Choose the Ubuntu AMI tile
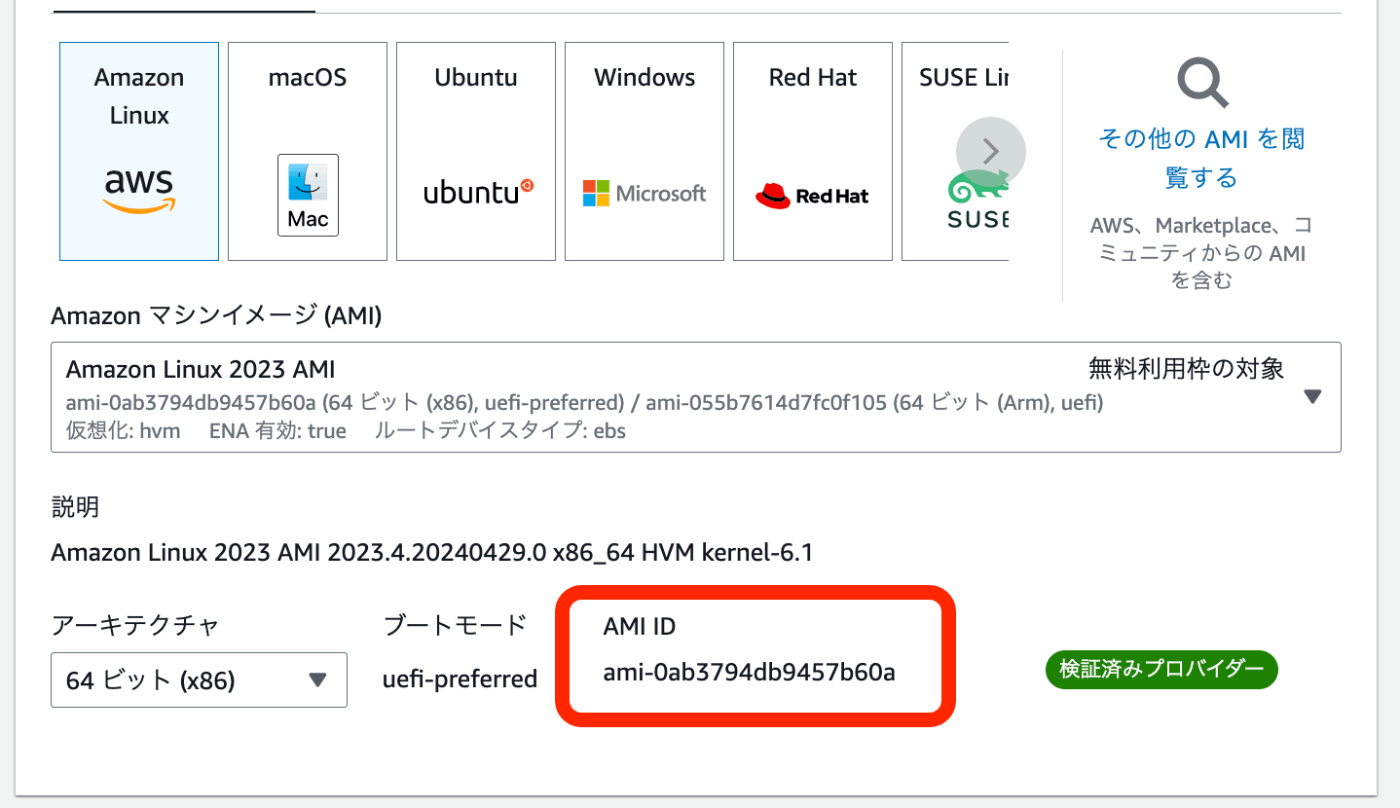 [476, 151]
